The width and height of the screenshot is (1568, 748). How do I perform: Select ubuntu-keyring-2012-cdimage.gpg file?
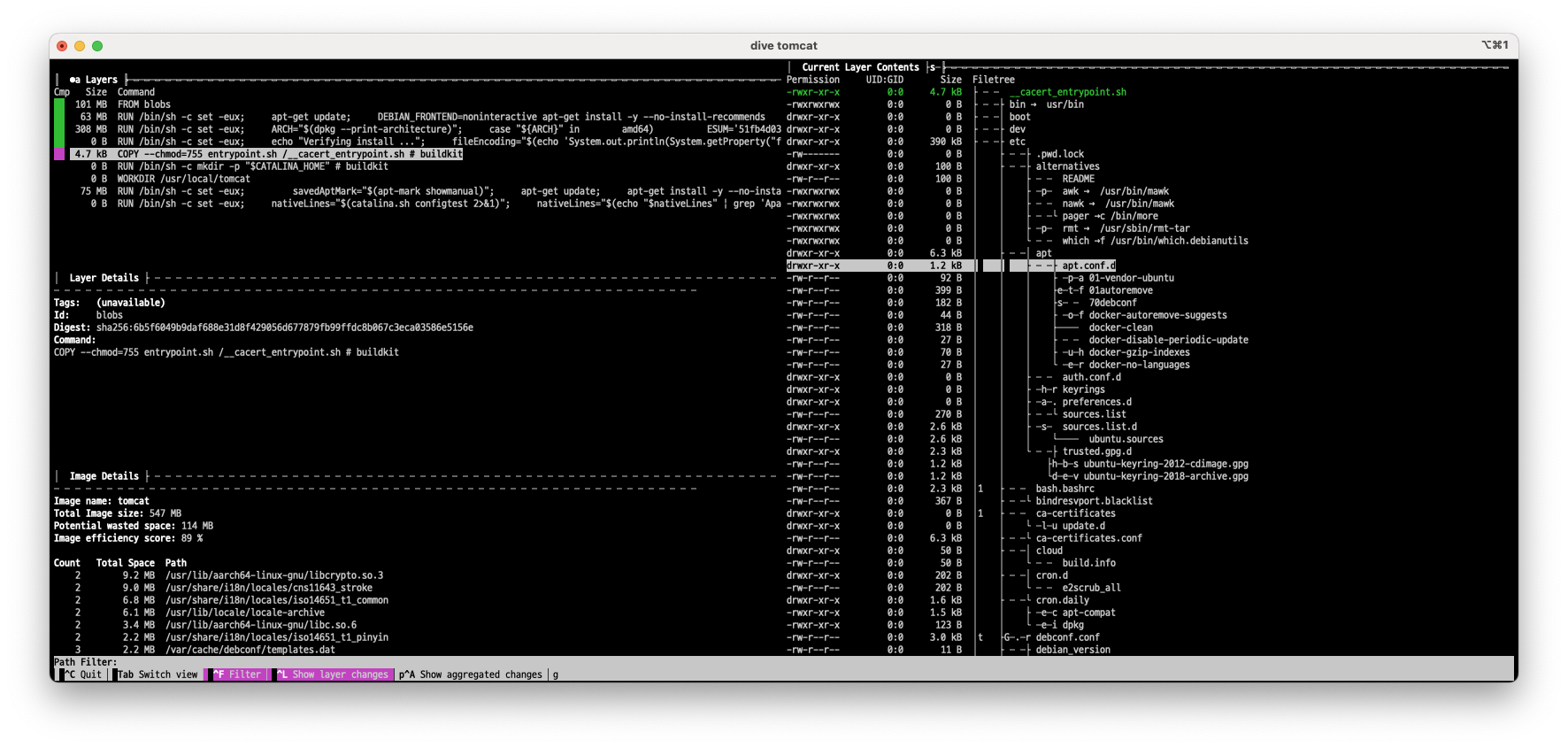coord(1166,464)
